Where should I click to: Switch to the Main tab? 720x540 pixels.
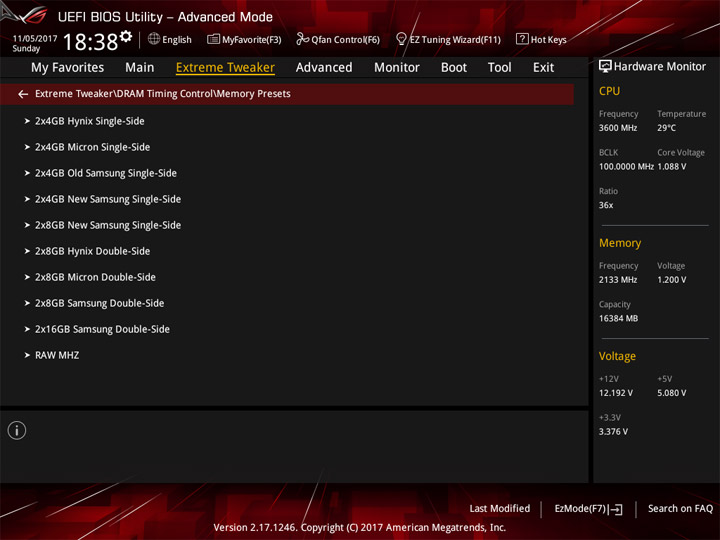click(140, 68)
